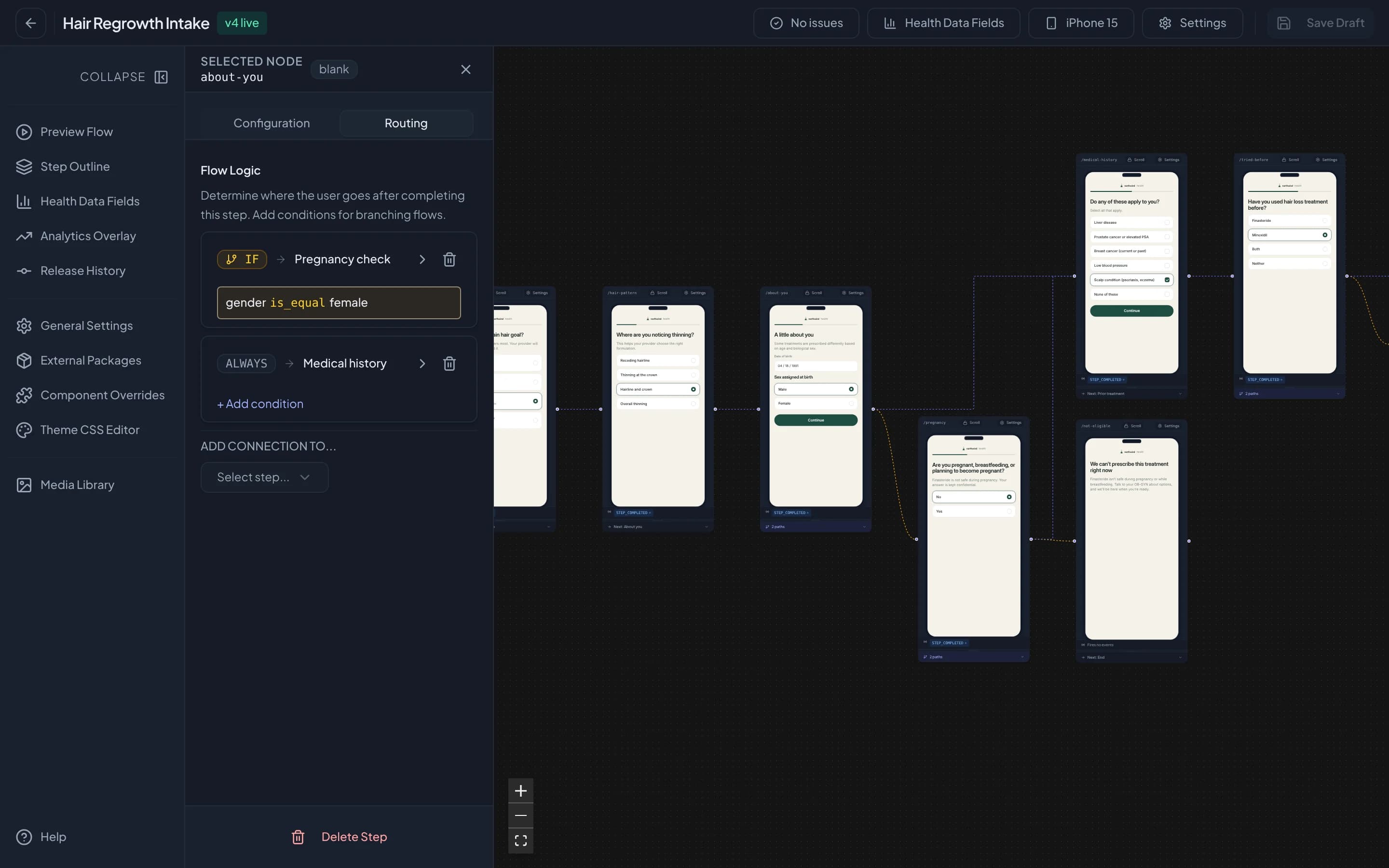1389x868 pixels.
Task: Select Yes in the pregnancy node
Action: (x=973, y=512)
